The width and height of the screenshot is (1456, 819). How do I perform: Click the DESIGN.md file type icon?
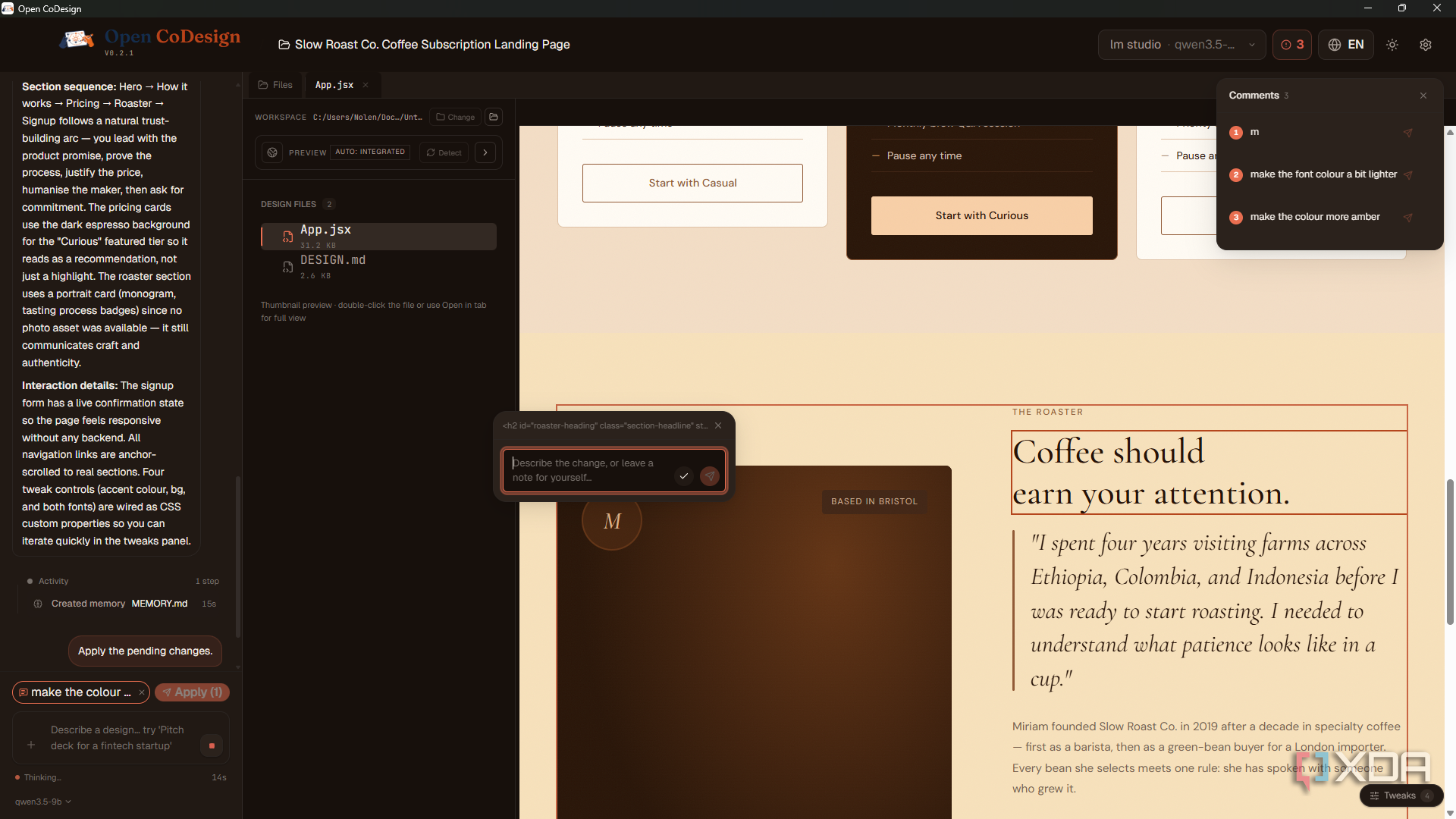click(x=287, y=267)
